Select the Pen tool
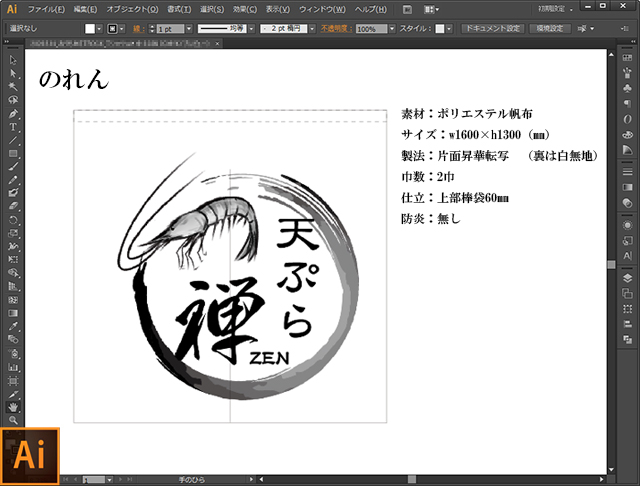This screenshot has height=486, width=640. (x=13, y=113)
